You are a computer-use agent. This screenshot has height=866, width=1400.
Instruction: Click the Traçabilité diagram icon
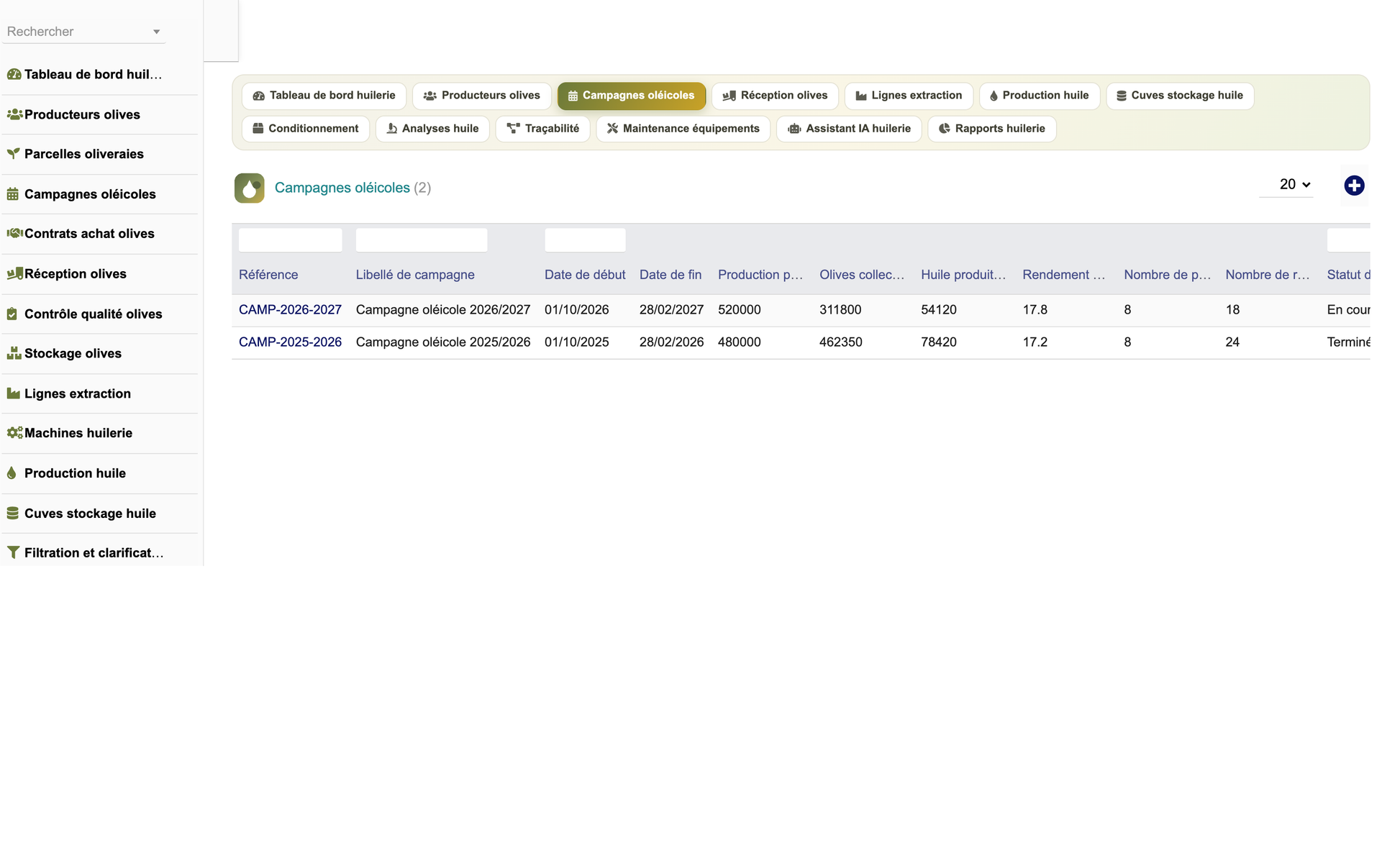coord(513,129)
